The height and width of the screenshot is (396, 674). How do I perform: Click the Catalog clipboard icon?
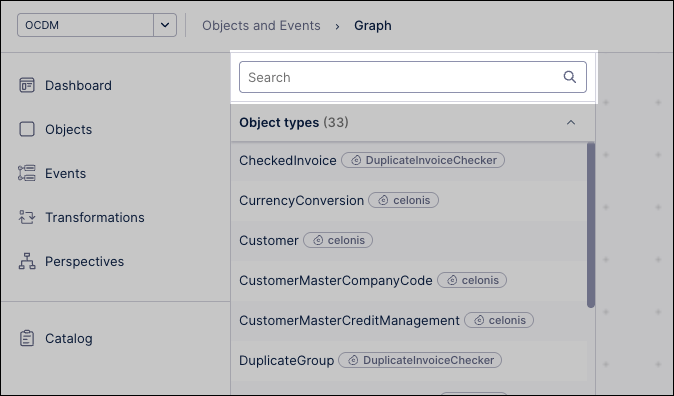click(x=27, y=338)
